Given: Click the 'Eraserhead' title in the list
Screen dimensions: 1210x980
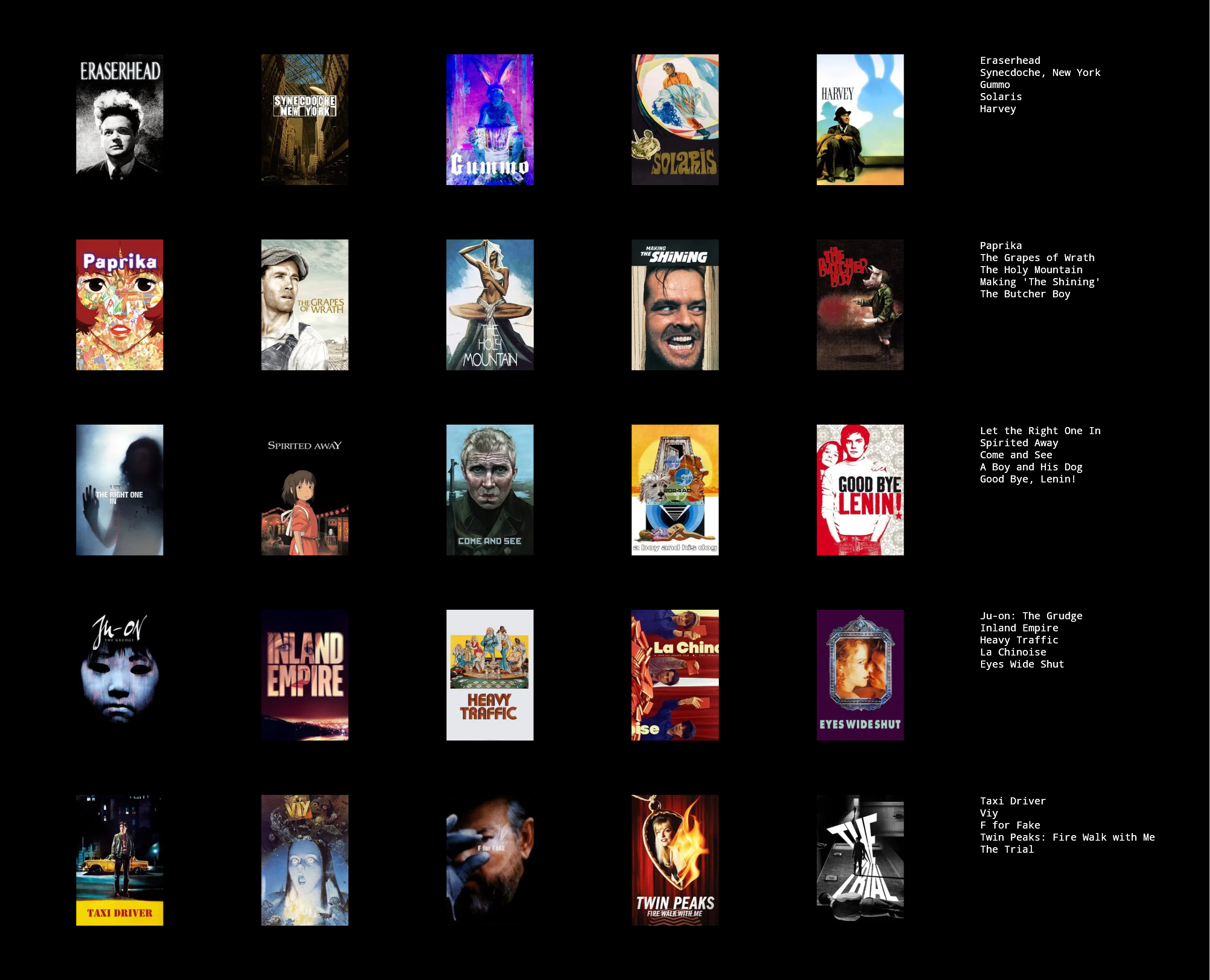Looking at the screenshot, I should (1010, 60).
